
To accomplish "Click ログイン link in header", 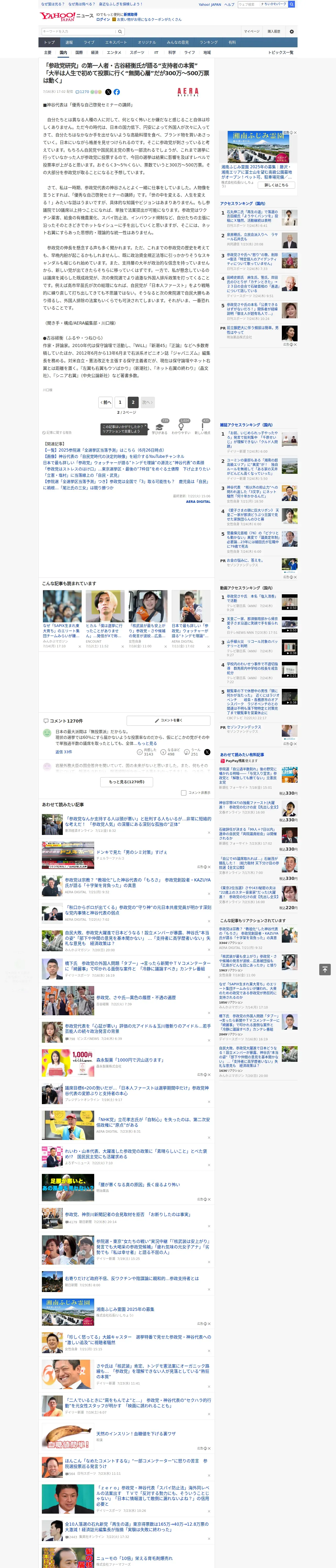I will [x=103, y=20].
